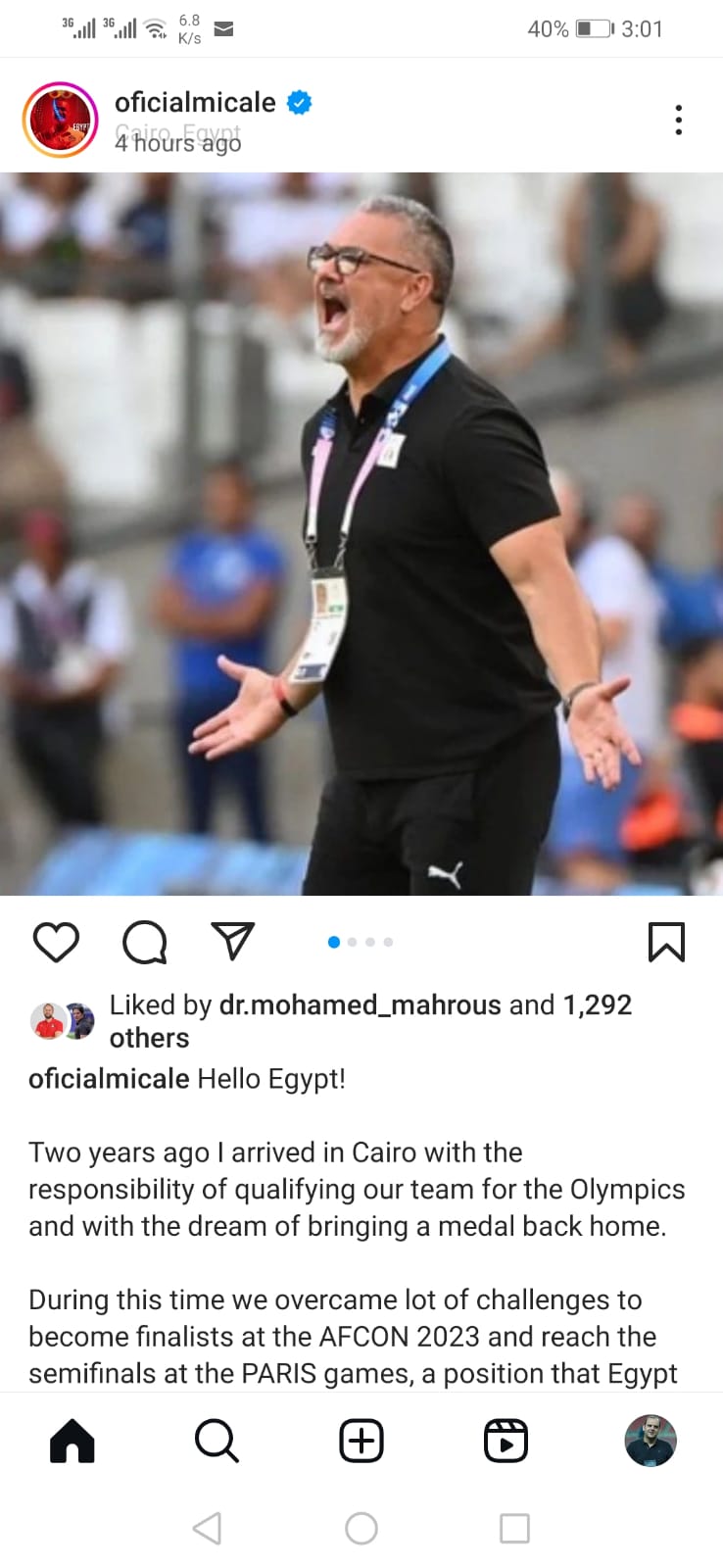
Task: Open own profile avatar in bottom bar
Action: pyautogui.click(x=651, y=1441)
